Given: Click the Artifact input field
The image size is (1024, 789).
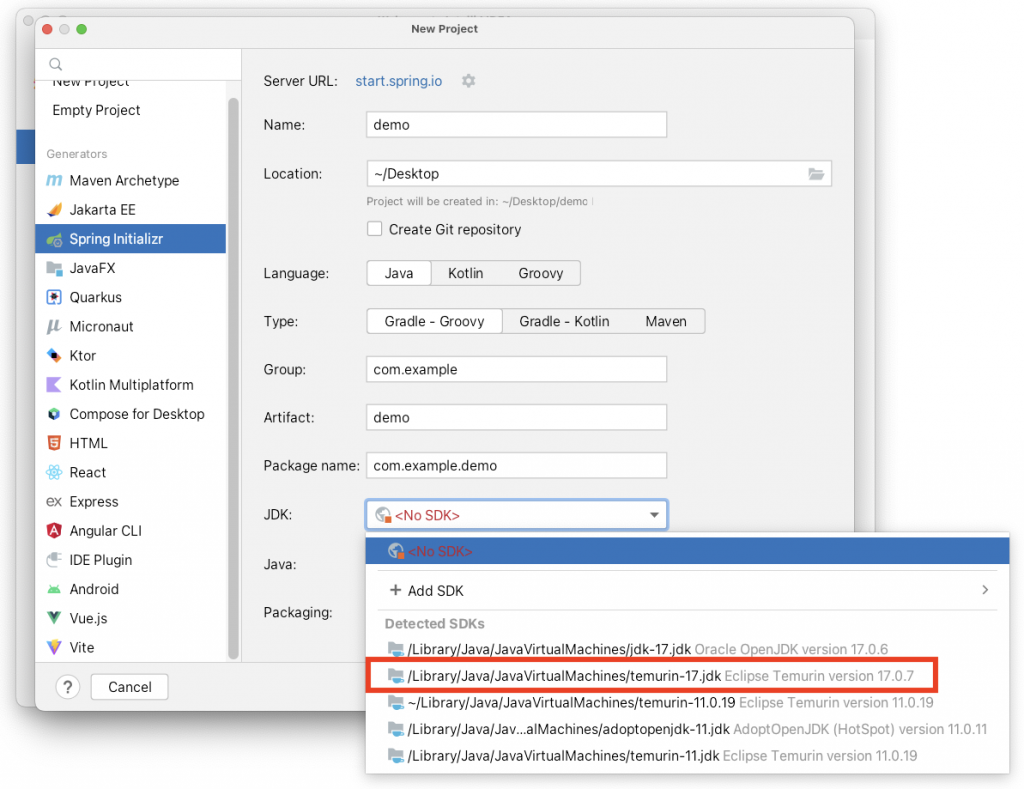Looking at the screenshot, I should coord(516,417).
